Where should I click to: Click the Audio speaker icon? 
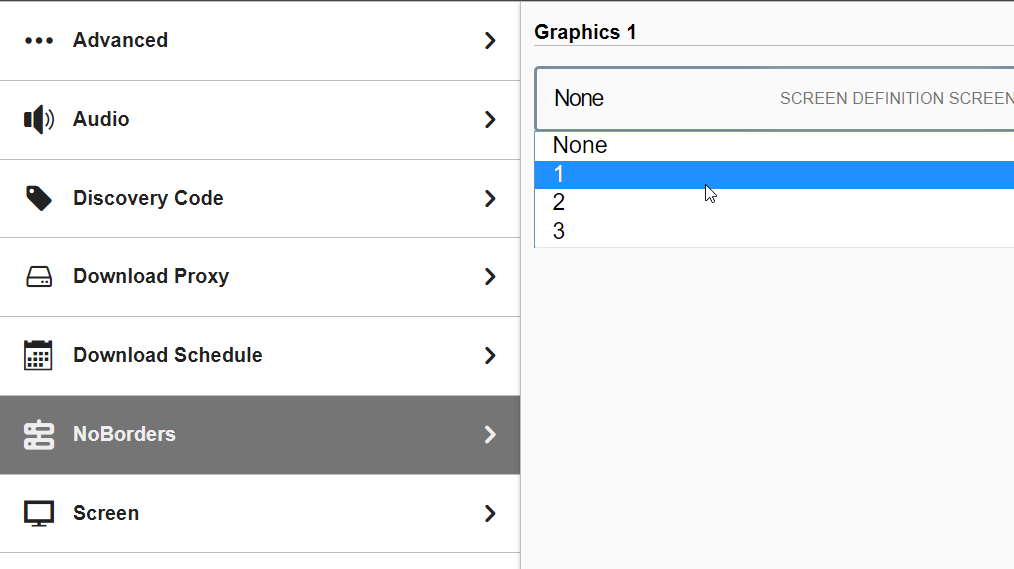[38, 120]
